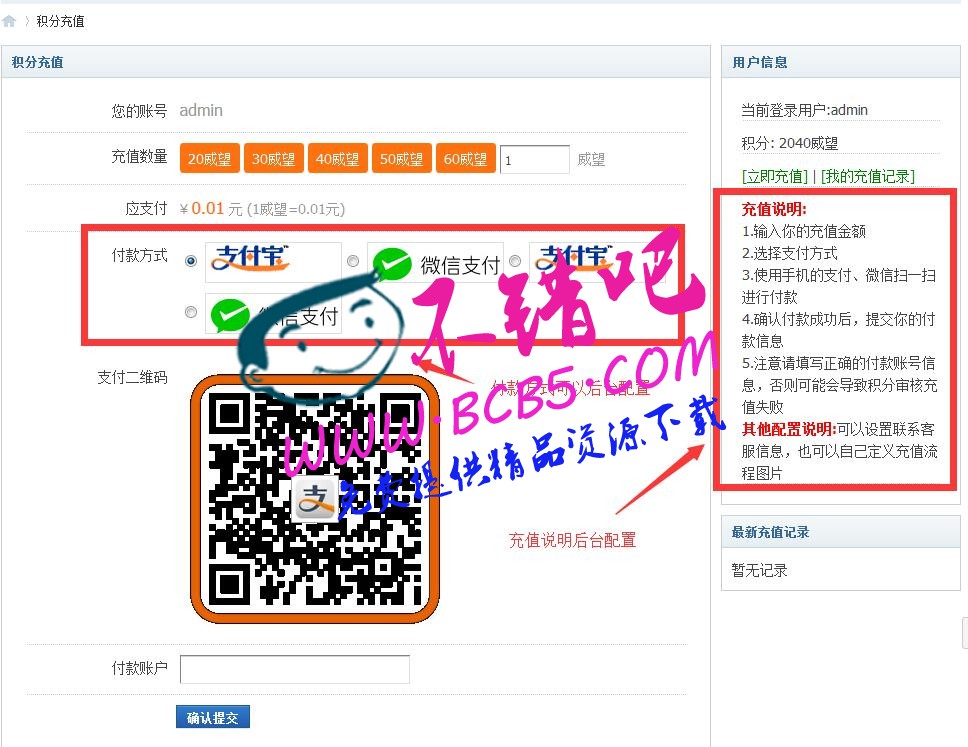Click the 积分: 2040威望 text
Screen dimensions: 968x747
790,143
